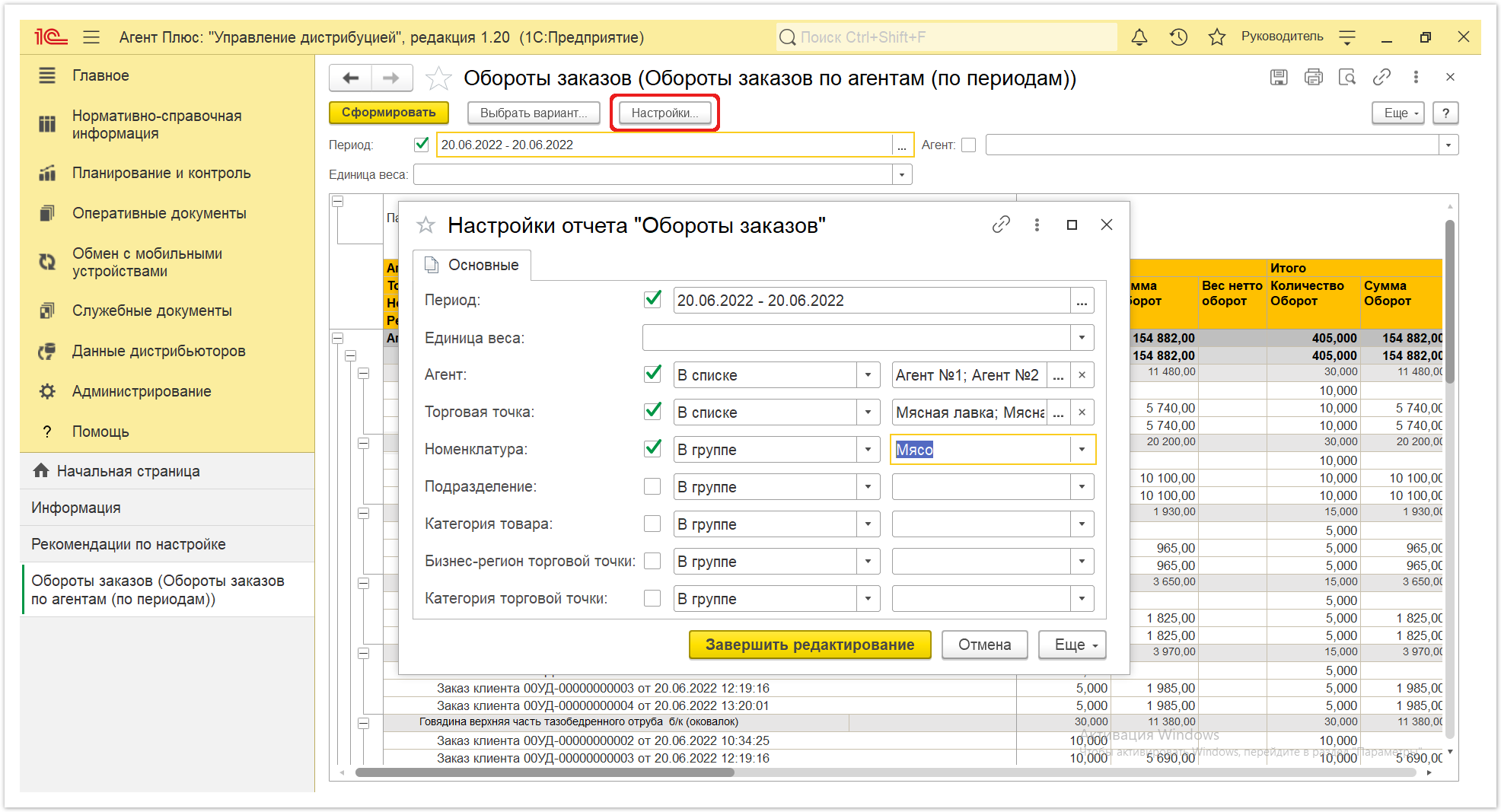Viewport: 1501px width, 812px height.
Task: Clear the Торговая точка selection with X
Action: tap(1082, 412)
